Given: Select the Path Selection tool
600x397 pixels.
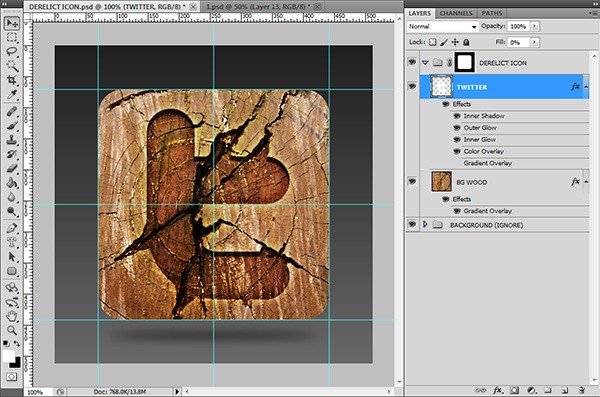Looking at the screenshot, I should click(x=12, y=256).
